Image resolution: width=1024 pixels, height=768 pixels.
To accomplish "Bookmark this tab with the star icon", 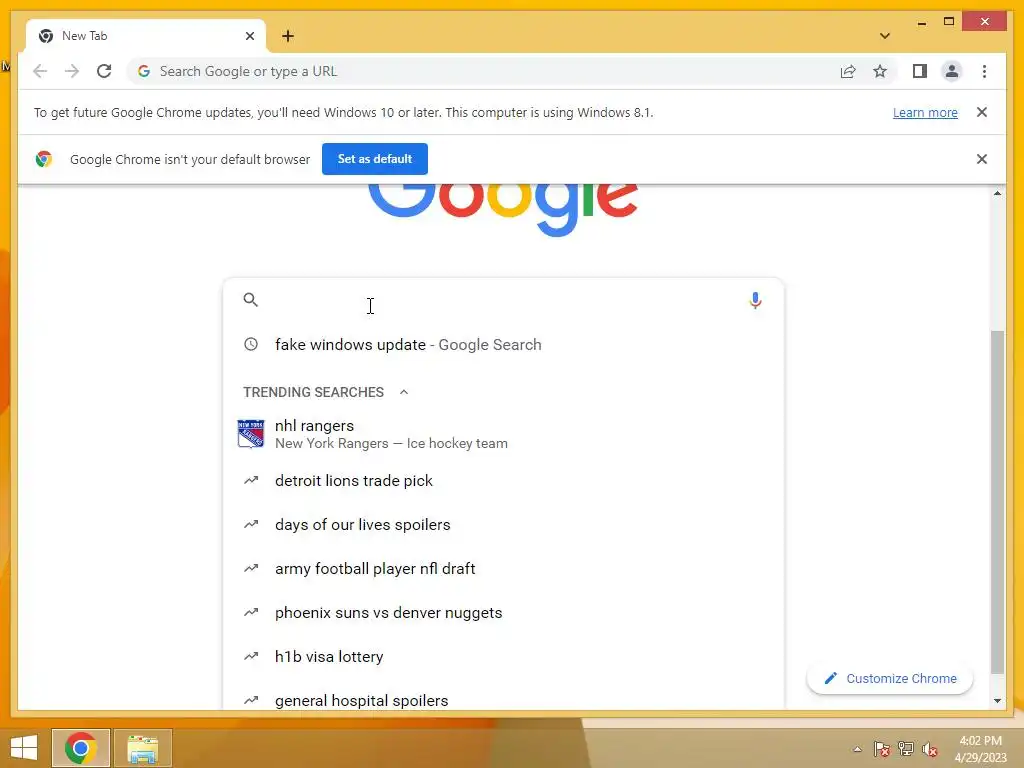I will 880,71.
